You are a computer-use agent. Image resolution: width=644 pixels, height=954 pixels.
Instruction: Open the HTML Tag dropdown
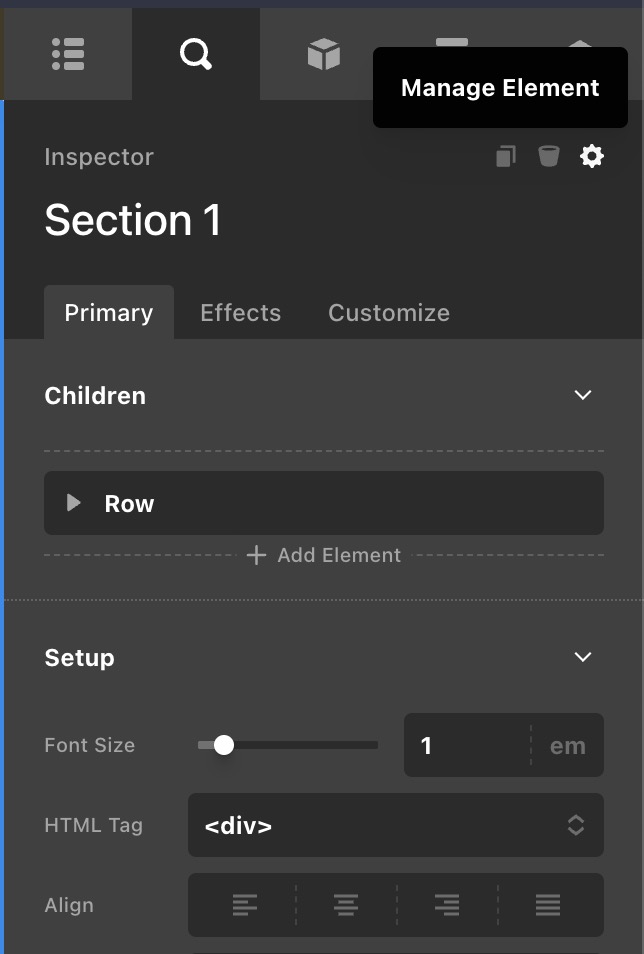point(395,825)
